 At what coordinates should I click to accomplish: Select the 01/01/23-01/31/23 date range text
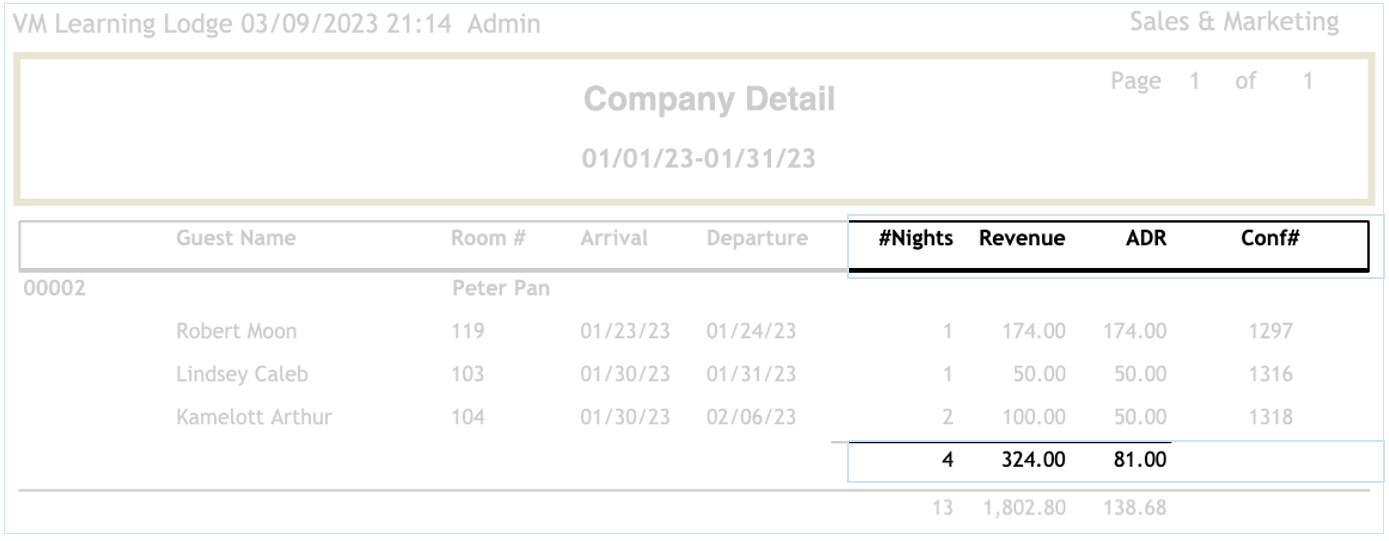pyautogui.click(x=698, y=158)
